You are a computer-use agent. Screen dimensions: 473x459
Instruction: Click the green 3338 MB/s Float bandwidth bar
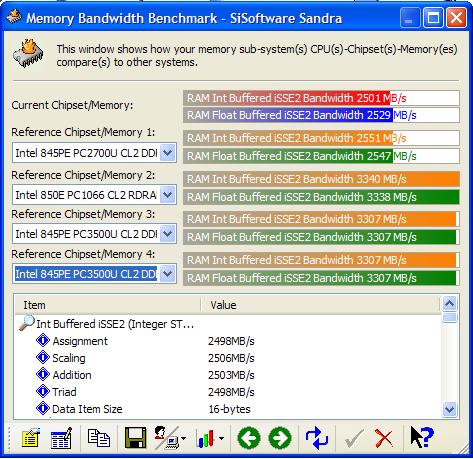point(321,197)
